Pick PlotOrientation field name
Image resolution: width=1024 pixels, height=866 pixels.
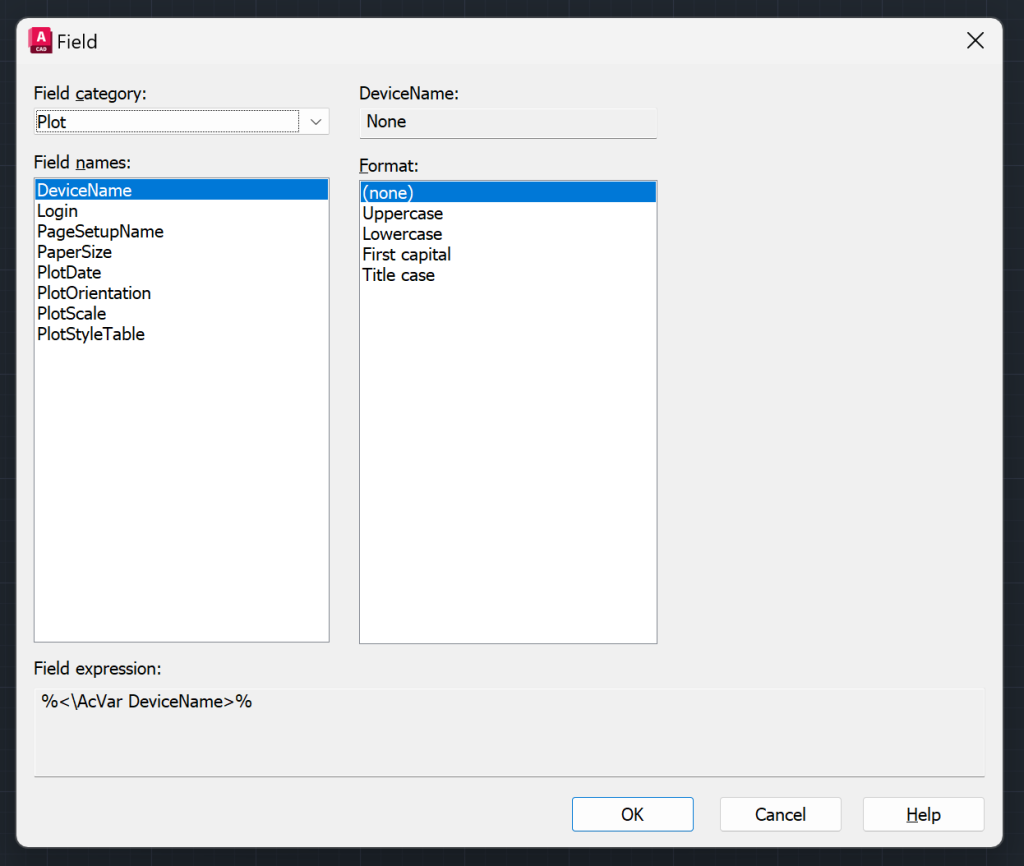pyautogui.click(x=93, y=293)
